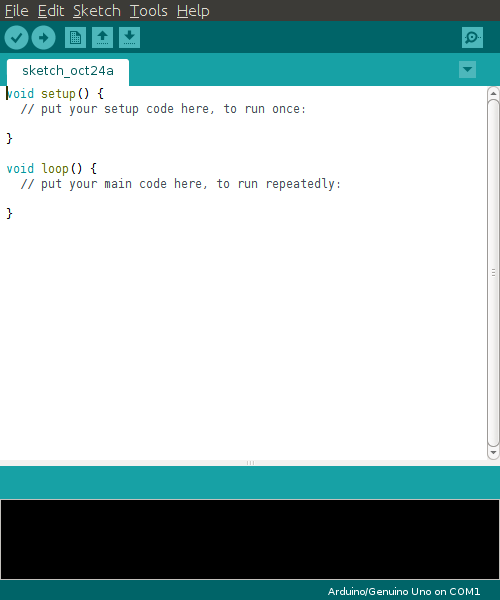500x600 pixels.
Task: Create a new sketch with the New icon
Action: pos(75,38)
